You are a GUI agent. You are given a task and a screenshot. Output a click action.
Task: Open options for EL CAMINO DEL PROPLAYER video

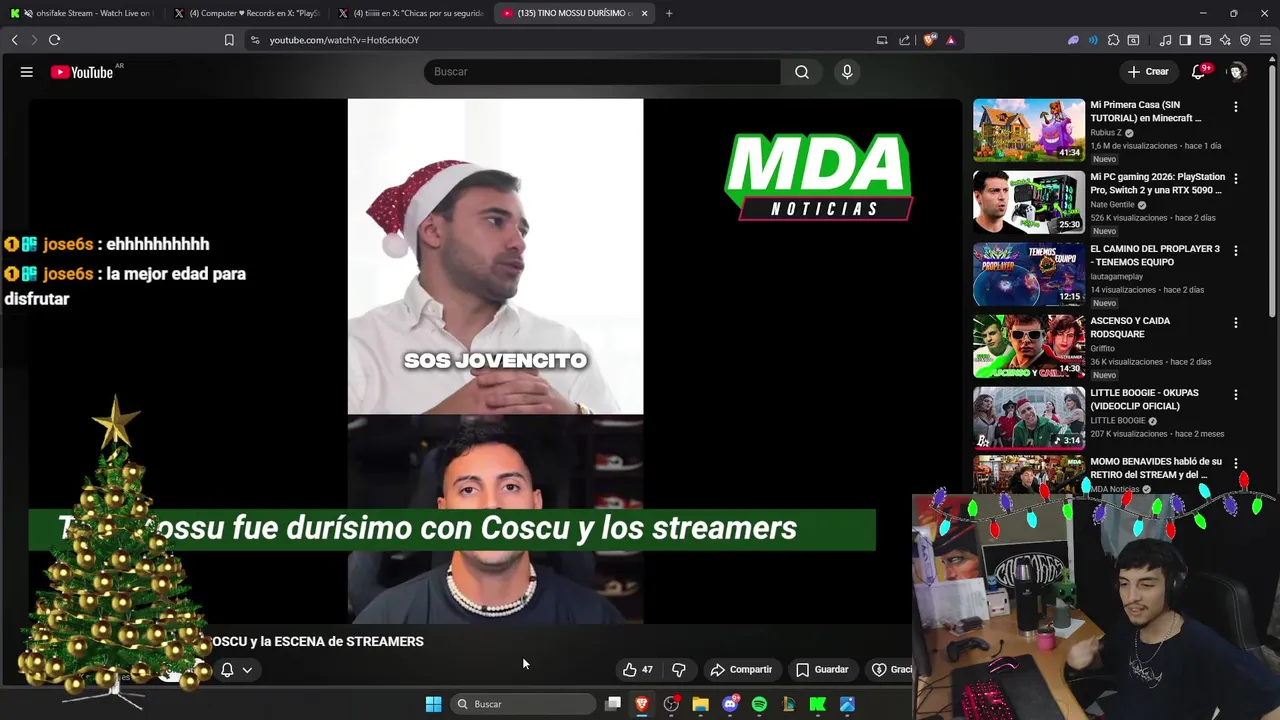[1236, 251]
